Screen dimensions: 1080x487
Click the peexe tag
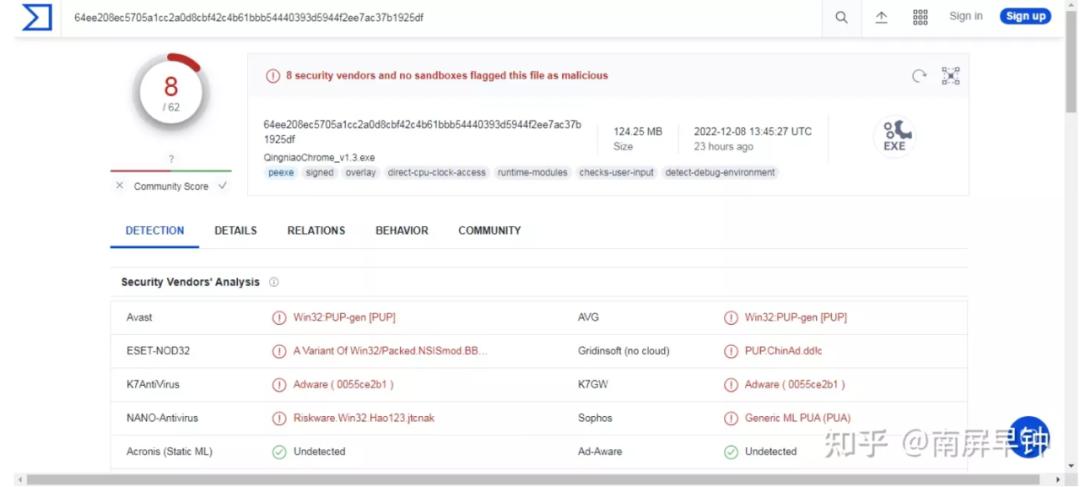pos(281,173)
